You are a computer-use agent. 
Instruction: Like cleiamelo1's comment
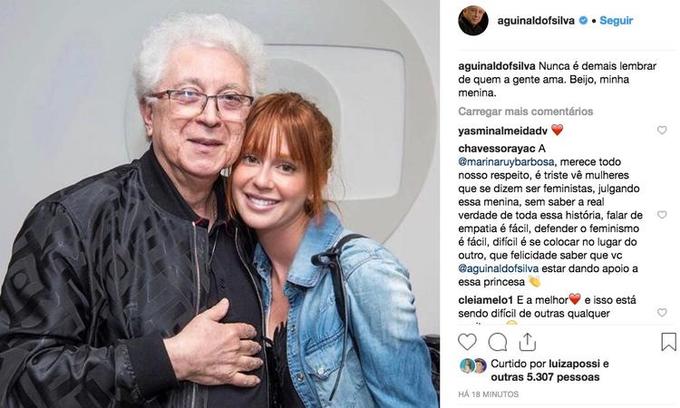(662, 312)
